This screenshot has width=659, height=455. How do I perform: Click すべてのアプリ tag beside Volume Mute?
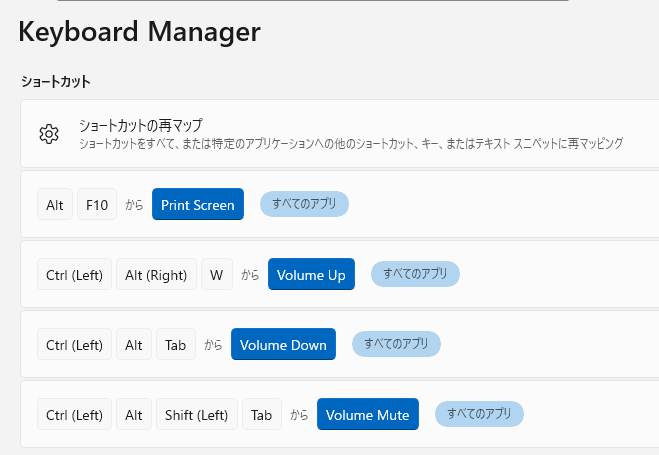click(x=479, y=414)
